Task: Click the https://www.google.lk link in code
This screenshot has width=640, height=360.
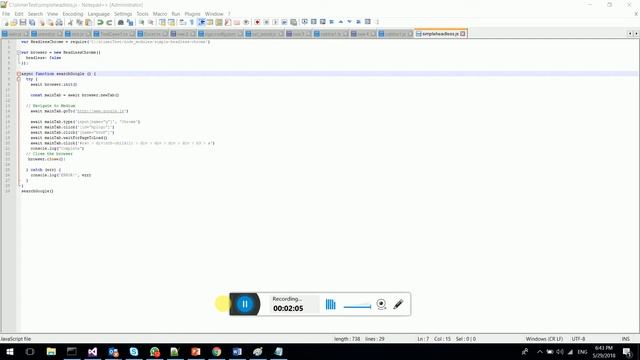Action: [101, 111]
